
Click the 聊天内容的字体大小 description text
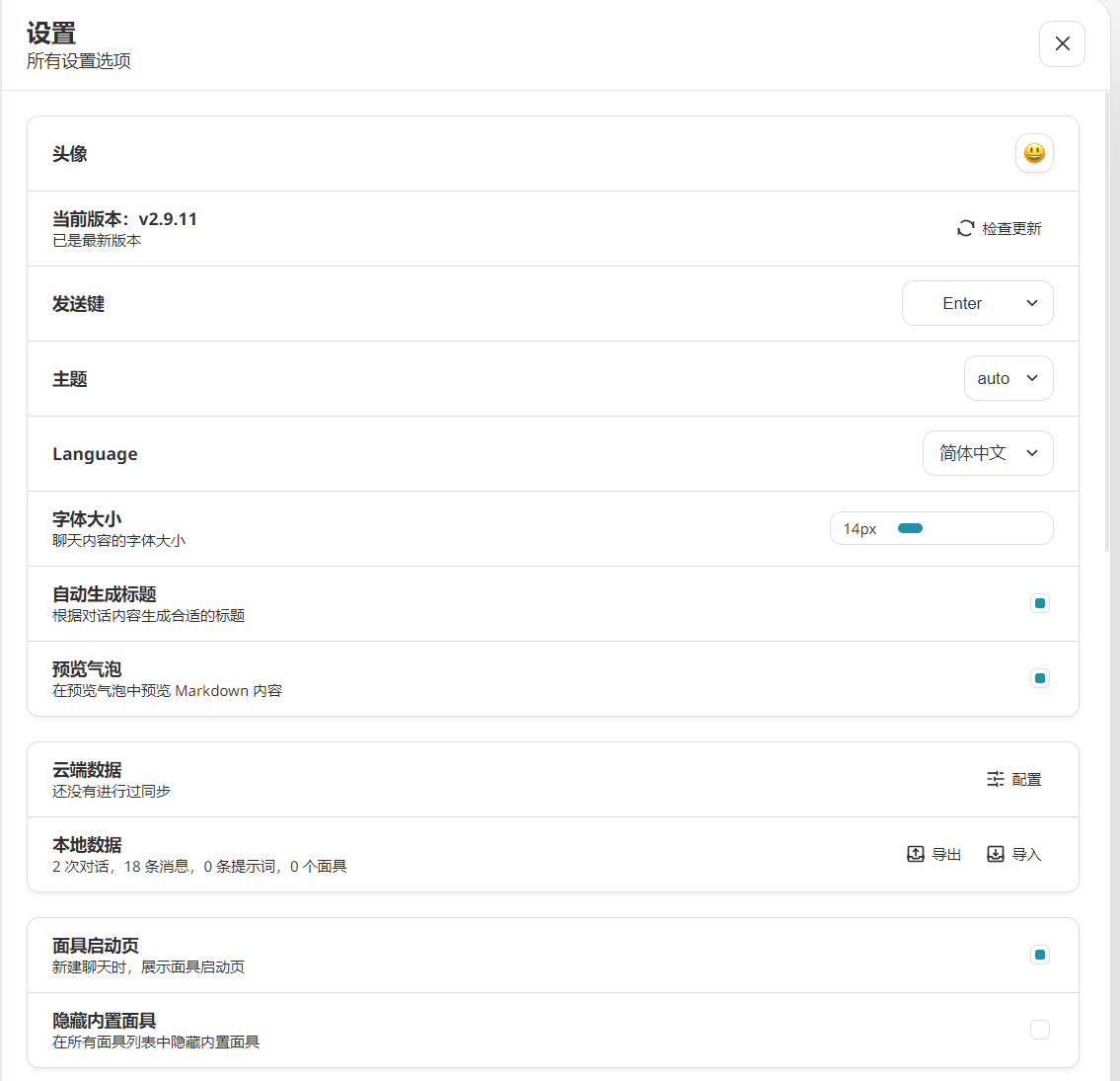[x=118, y=541]
